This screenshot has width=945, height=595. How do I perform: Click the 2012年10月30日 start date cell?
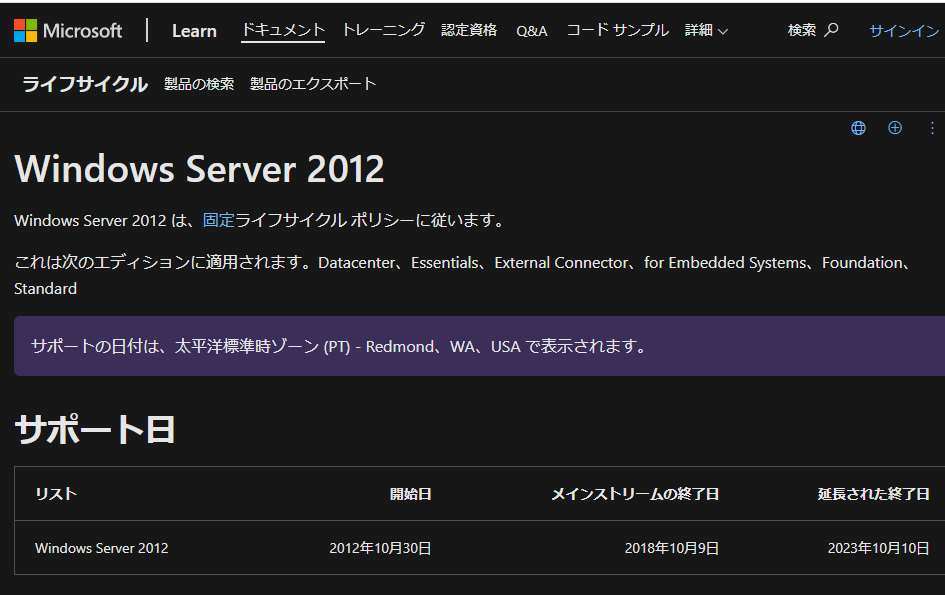(380, 548)
